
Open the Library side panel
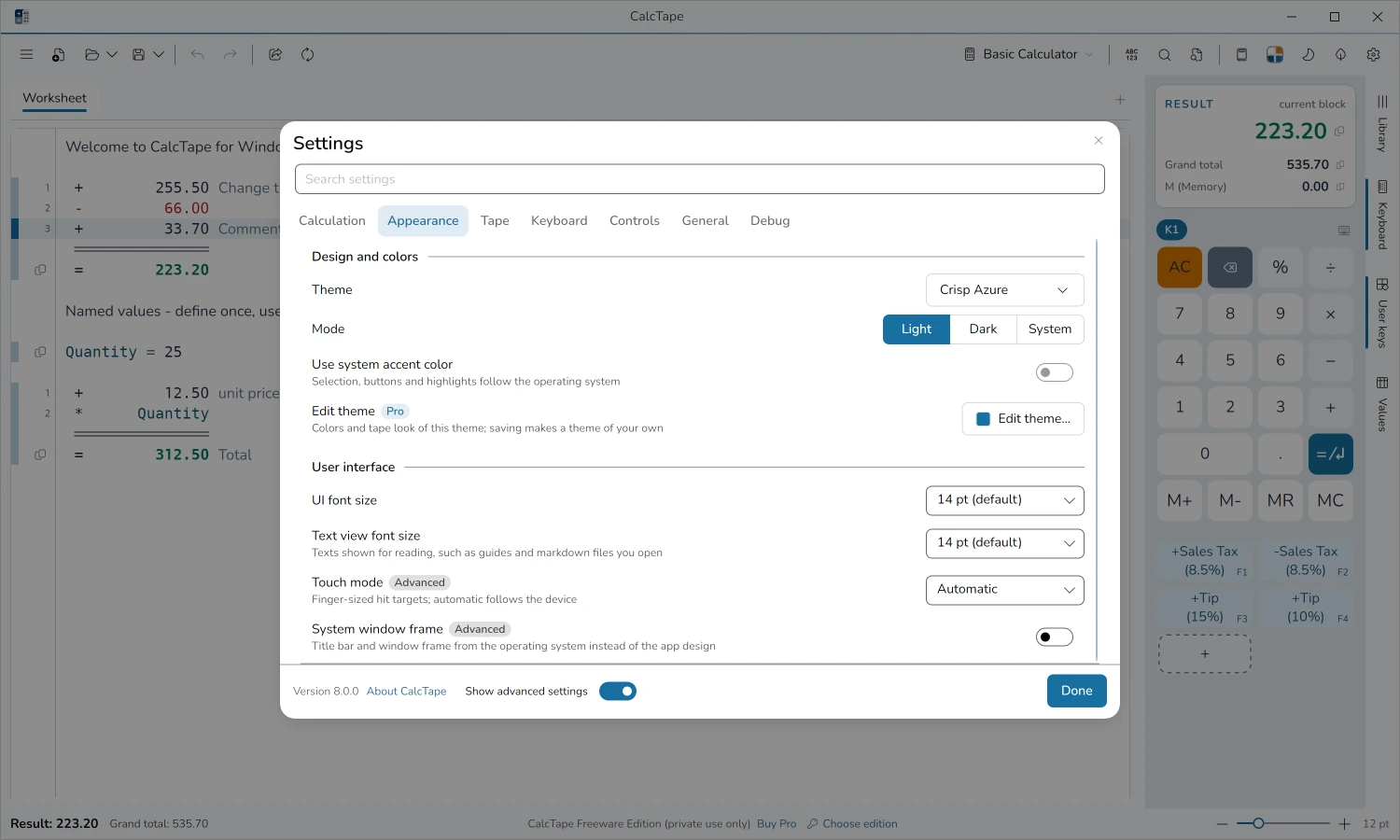(x=1382, y=122)
